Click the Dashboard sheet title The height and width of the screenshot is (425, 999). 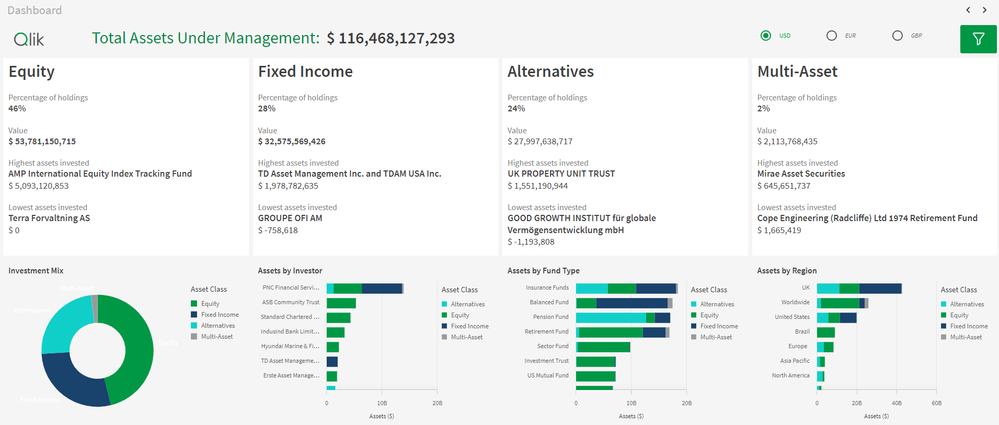click(x=34, y=10)
